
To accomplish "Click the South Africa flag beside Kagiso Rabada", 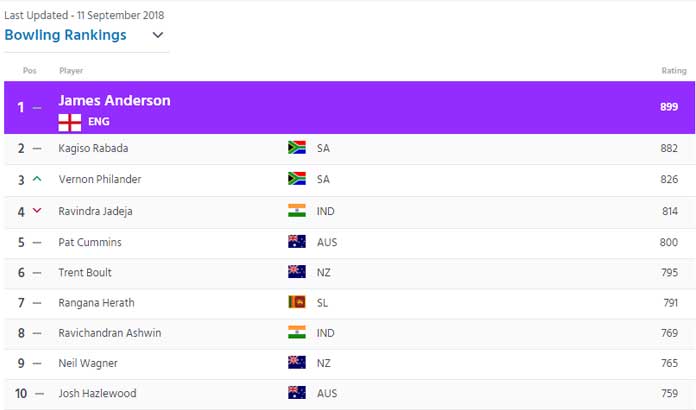I will coord(297,147).
